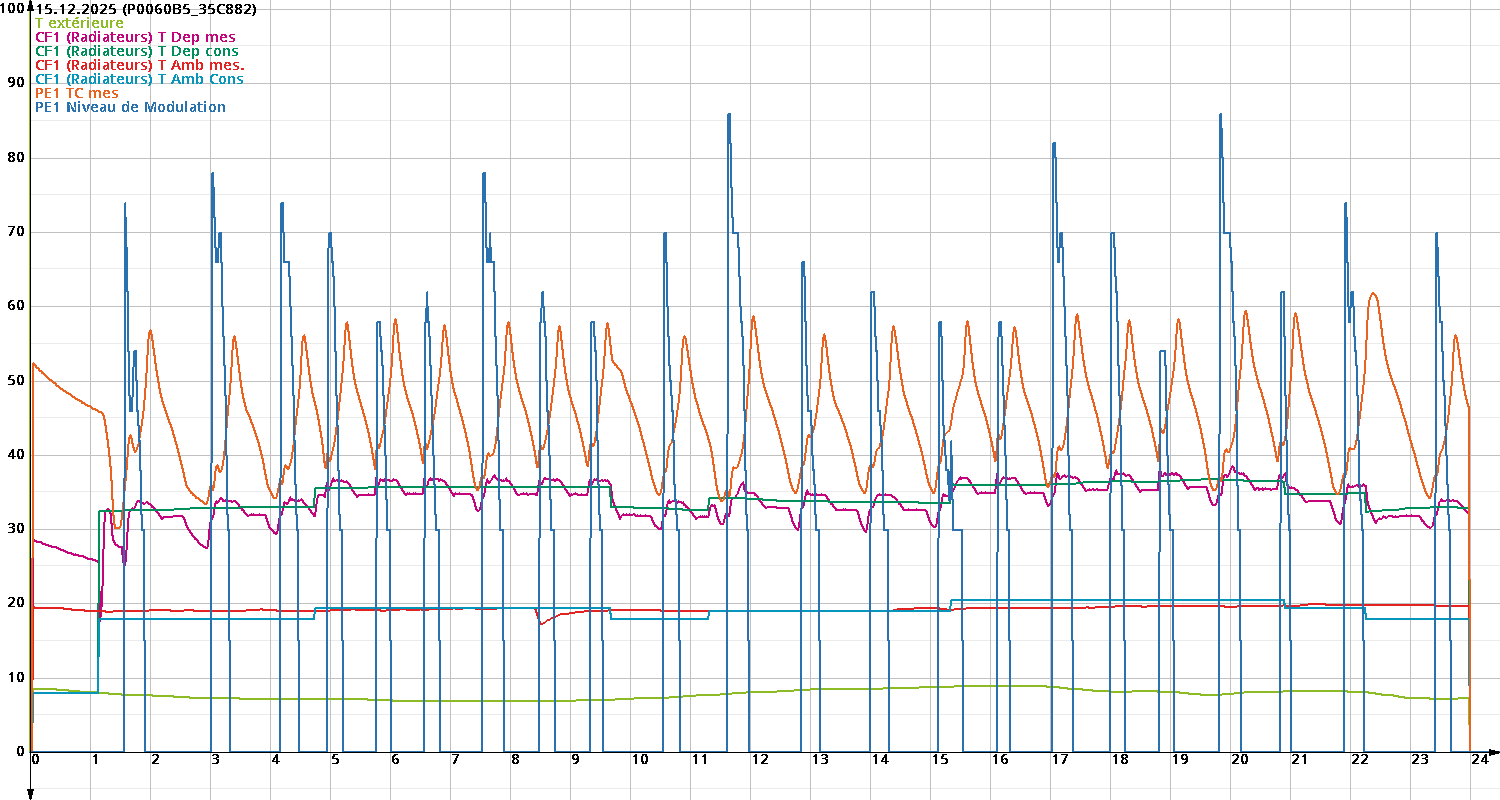The image size is (1500, 800).
Task: Click the X-axis hour label 18
Action: coord(1120,760)
